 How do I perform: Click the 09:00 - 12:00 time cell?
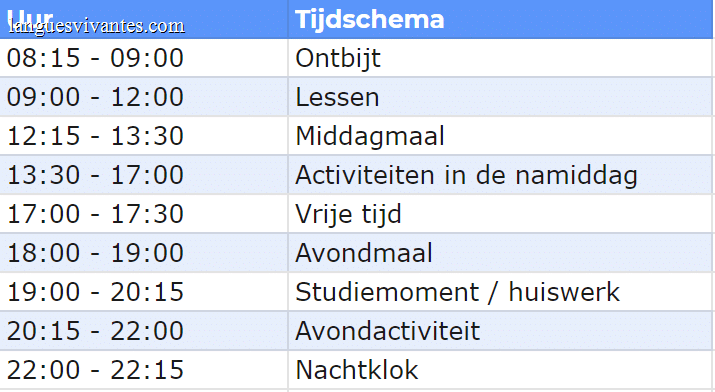(x=144, y=97)
